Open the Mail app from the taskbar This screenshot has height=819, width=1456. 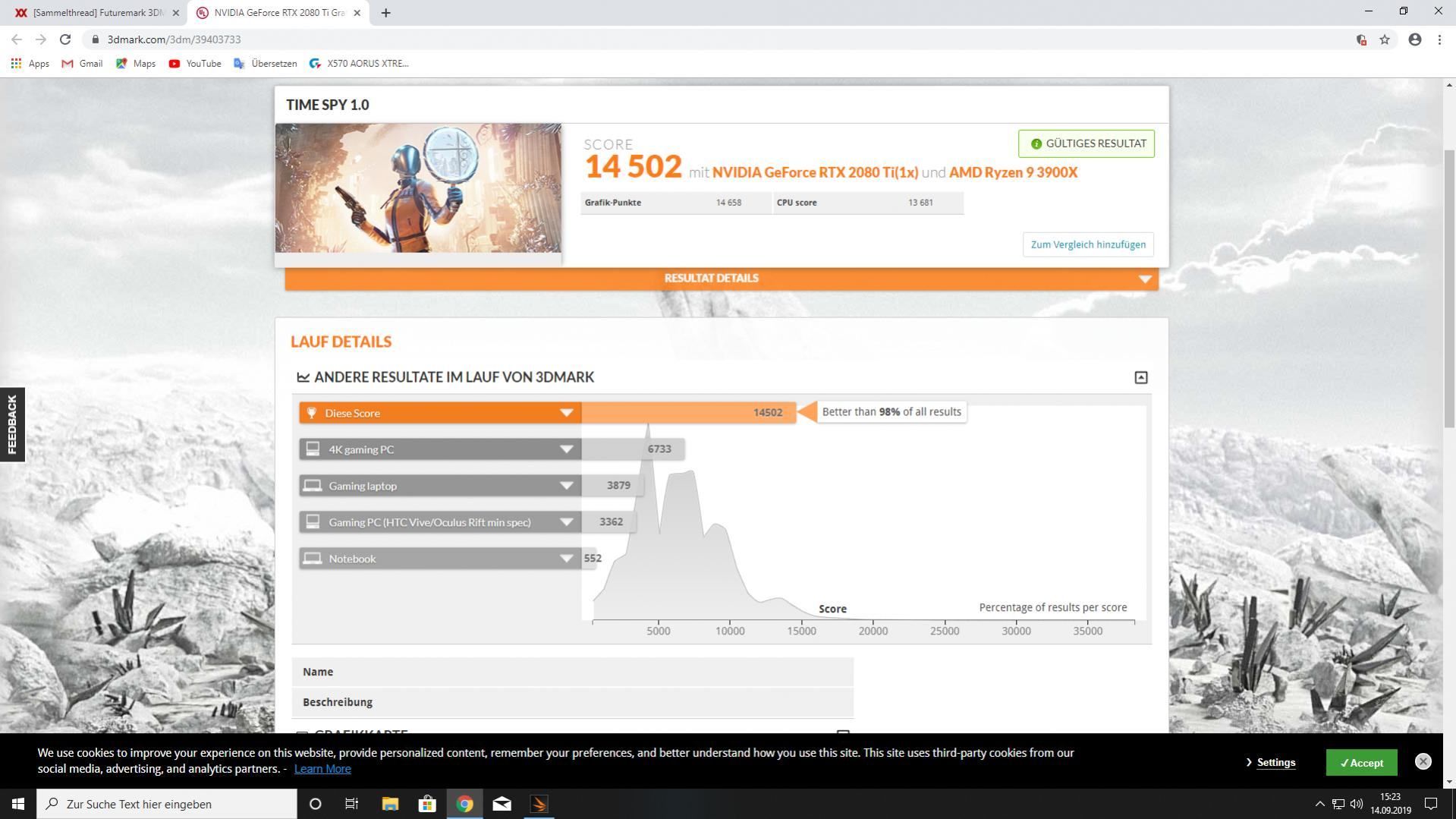(502, 804)
